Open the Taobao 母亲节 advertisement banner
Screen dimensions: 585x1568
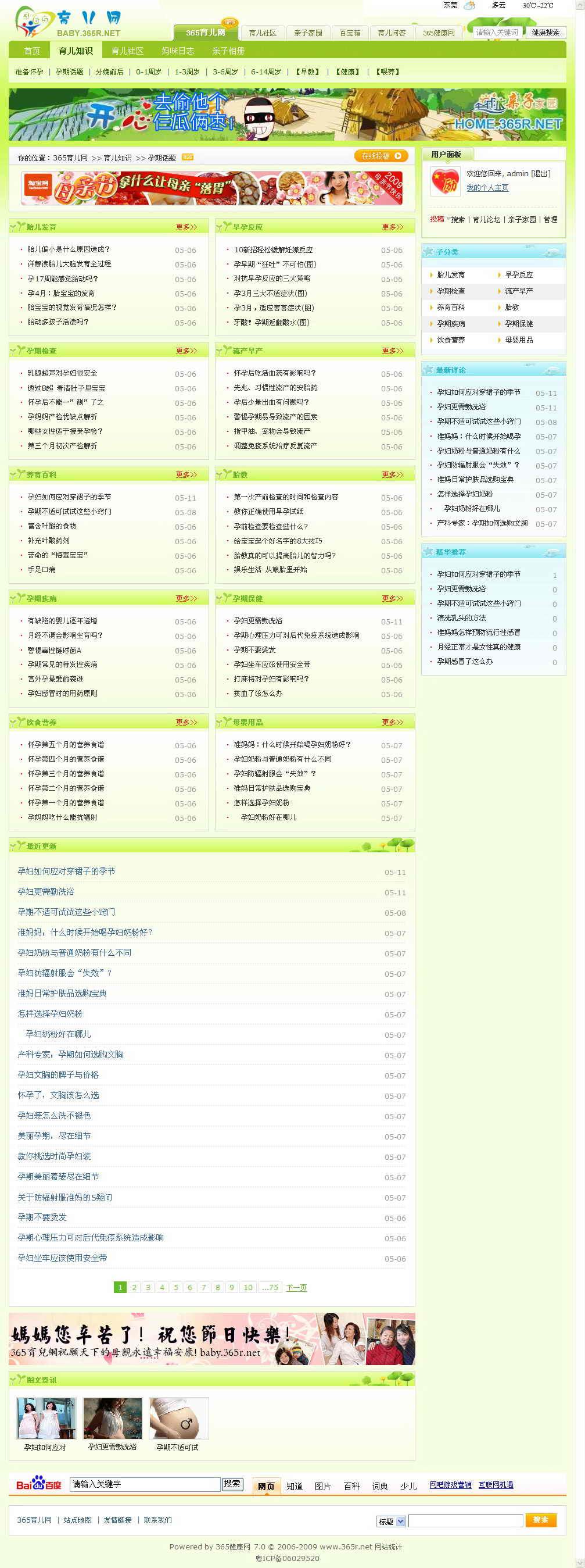211,188
